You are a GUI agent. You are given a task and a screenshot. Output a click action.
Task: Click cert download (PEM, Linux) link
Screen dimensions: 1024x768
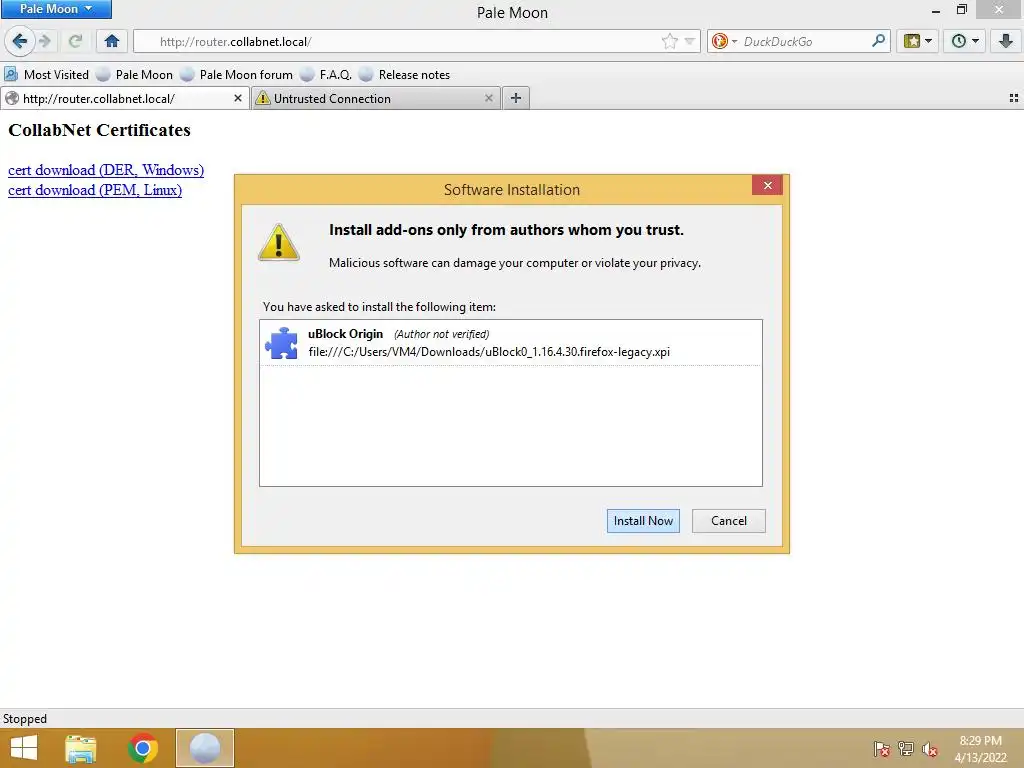click(95, 190)
